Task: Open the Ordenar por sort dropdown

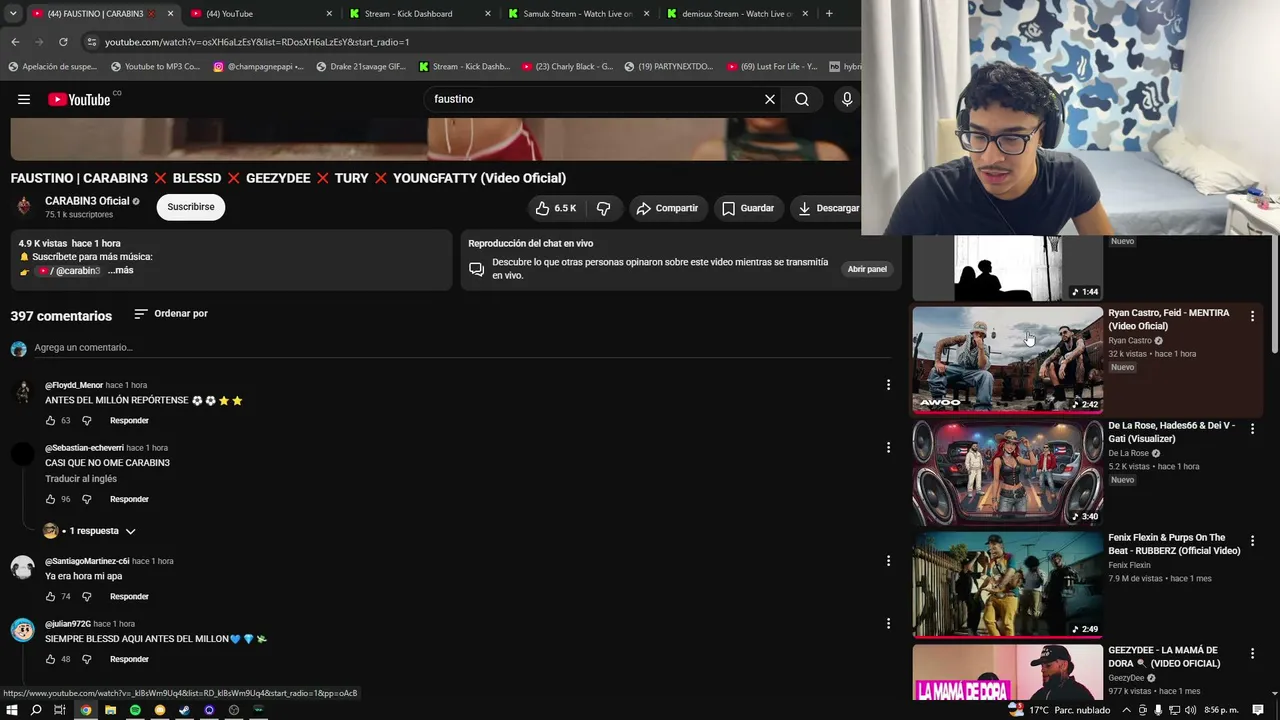Action: (x=171, y=314)
